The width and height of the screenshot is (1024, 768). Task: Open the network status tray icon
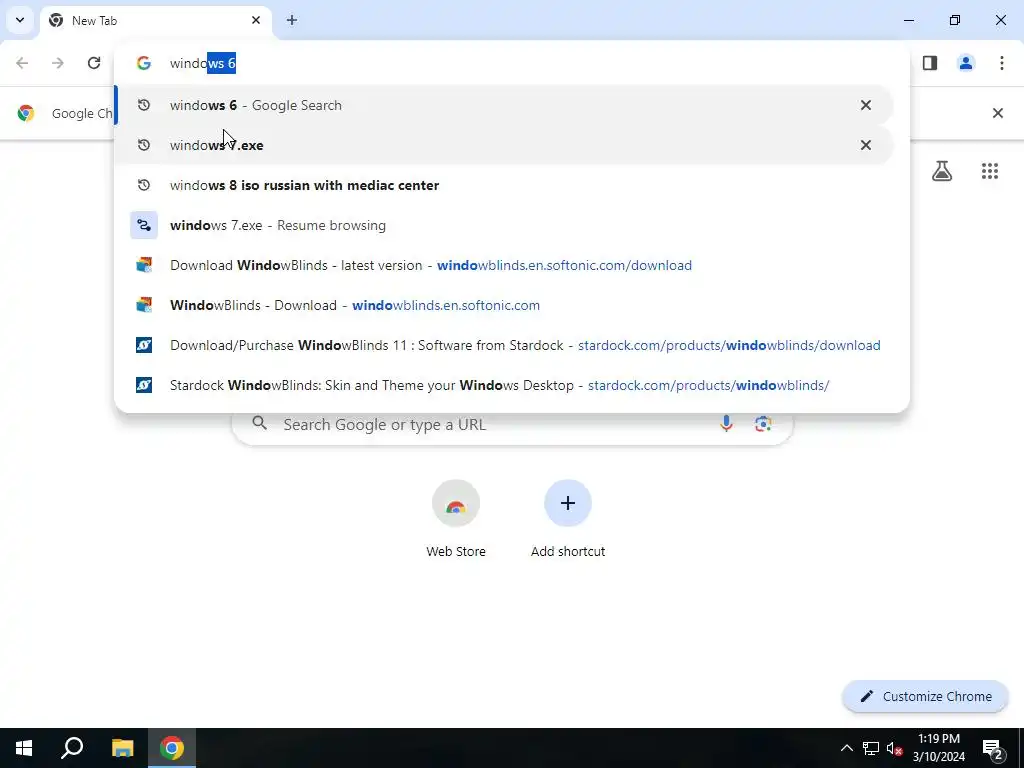871,748
